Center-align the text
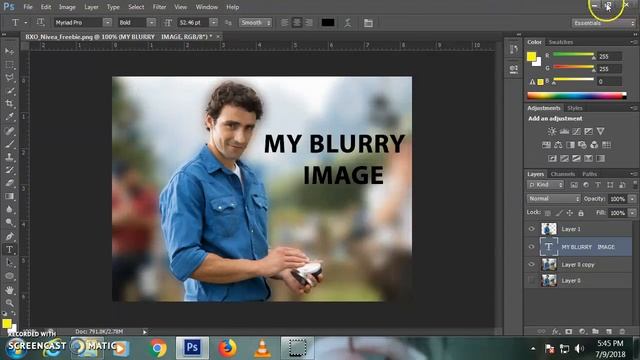The height and width of the screenshot is (360, 640). (x=297, y=23)
